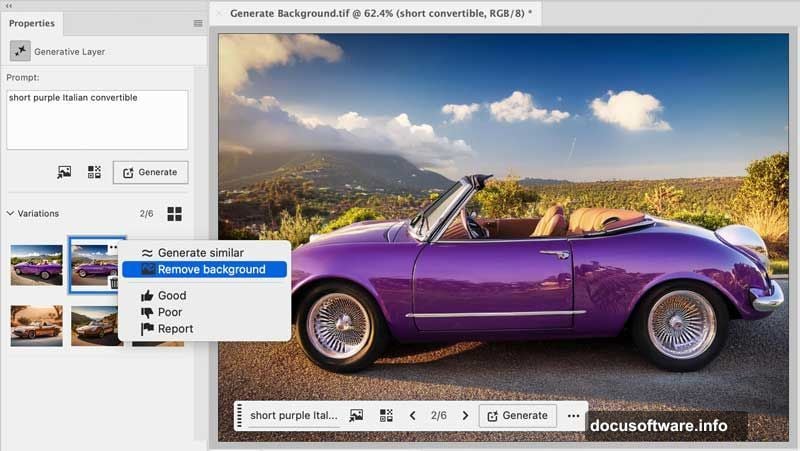Select Generate similar menu item
Image resolution: width=800 pixels, height=451 pixels.
(x=200, y=253)
